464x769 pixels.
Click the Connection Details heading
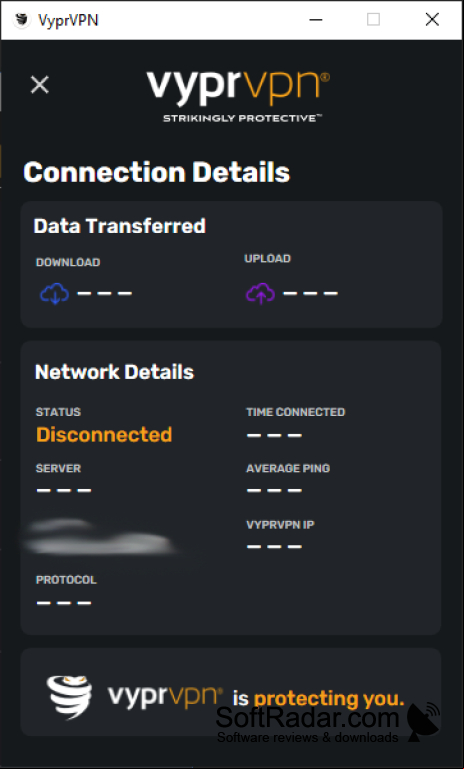tap(156, 172)
